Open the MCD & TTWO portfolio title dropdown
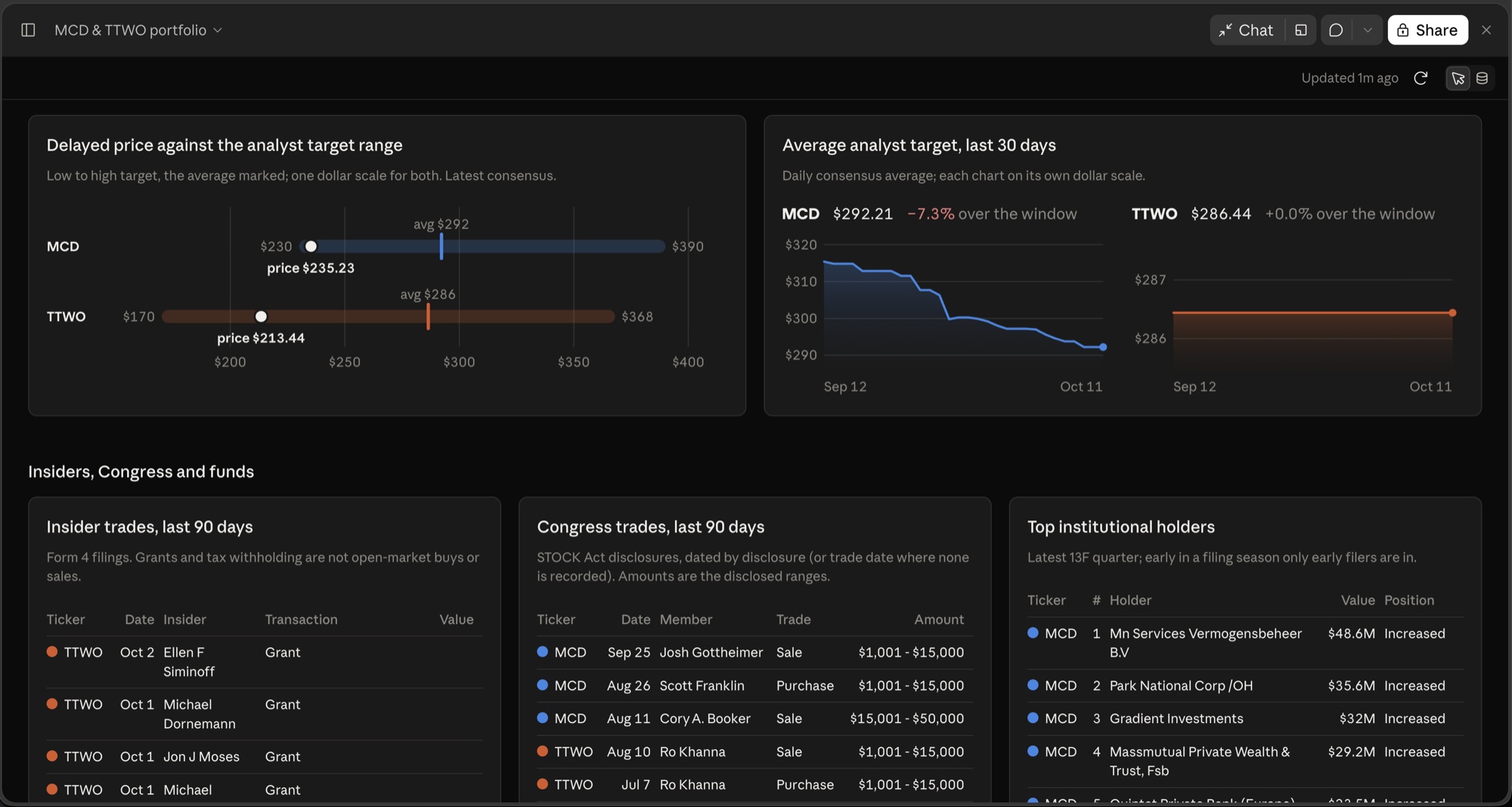1512x807 pixels. coord(138,30)
